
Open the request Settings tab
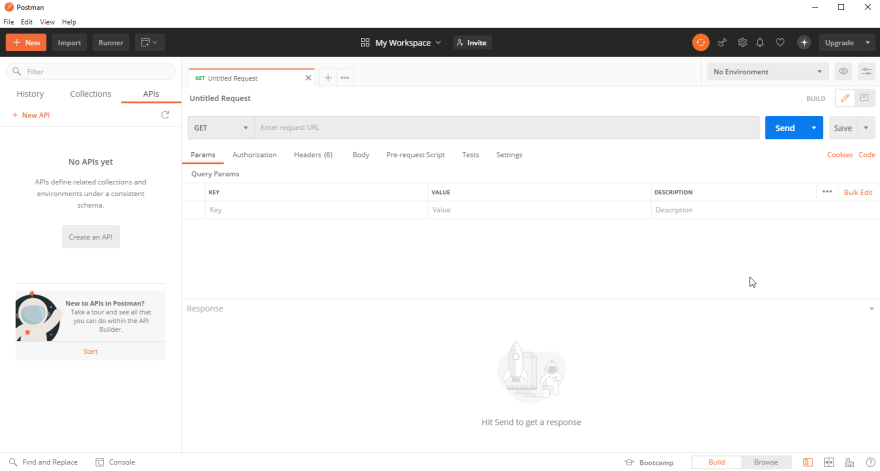509,154
